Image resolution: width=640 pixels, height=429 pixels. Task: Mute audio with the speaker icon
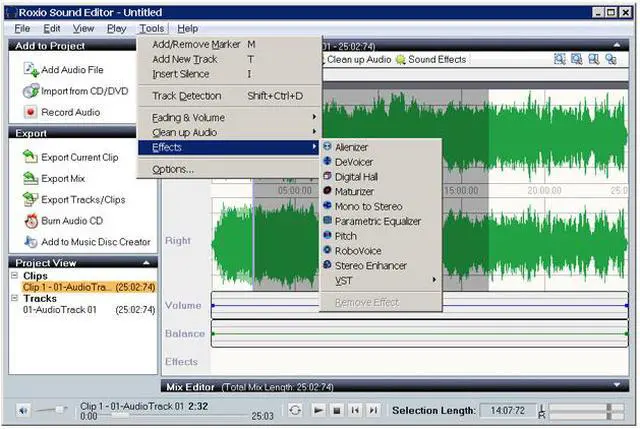[x=24, y=410]
